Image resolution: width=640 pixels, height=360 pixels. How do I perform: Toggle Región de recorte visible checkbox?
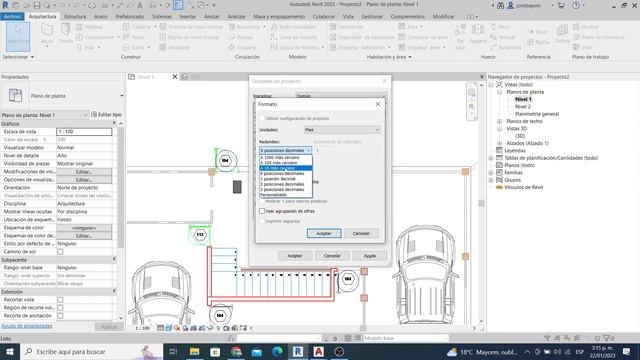60,308
